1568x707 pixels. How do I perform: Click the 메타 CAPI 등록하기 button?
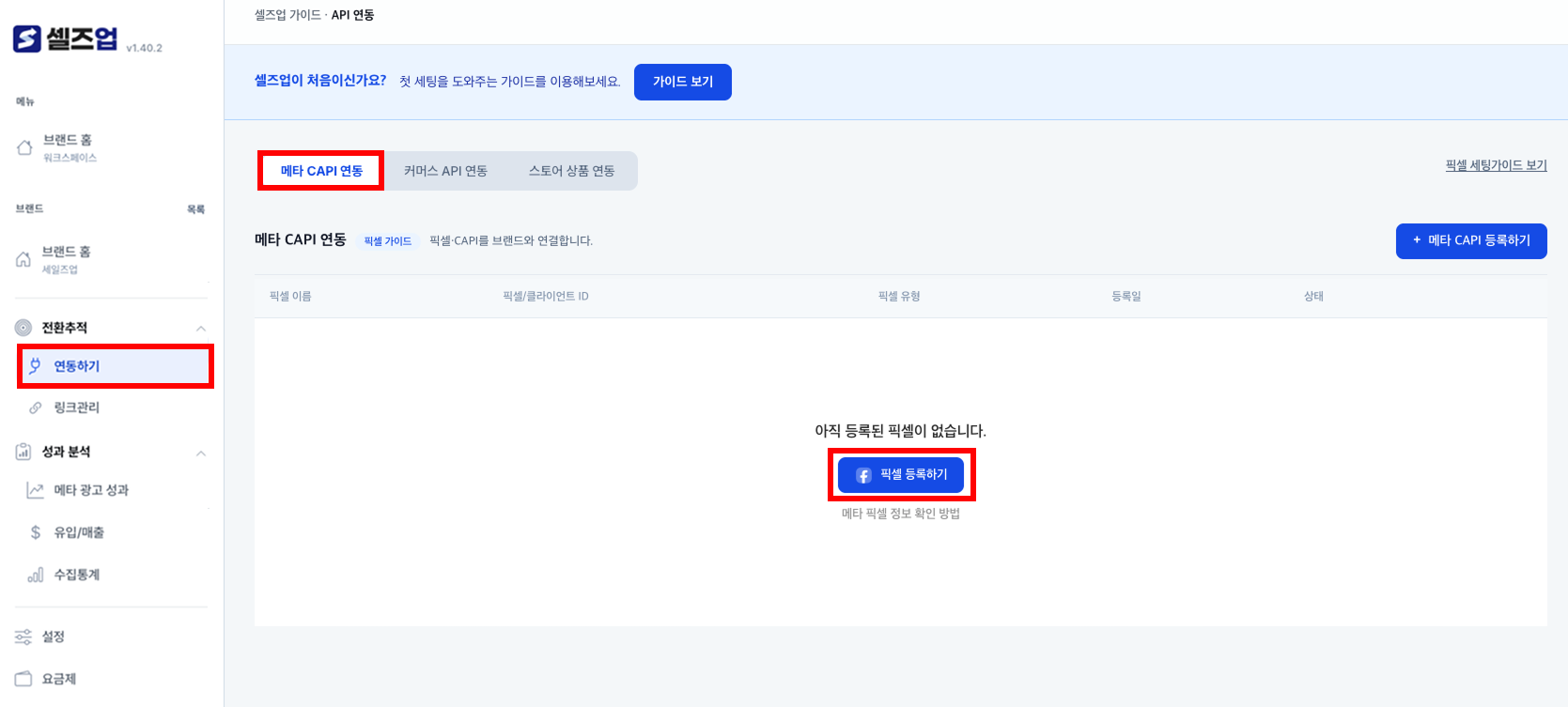1471,240
